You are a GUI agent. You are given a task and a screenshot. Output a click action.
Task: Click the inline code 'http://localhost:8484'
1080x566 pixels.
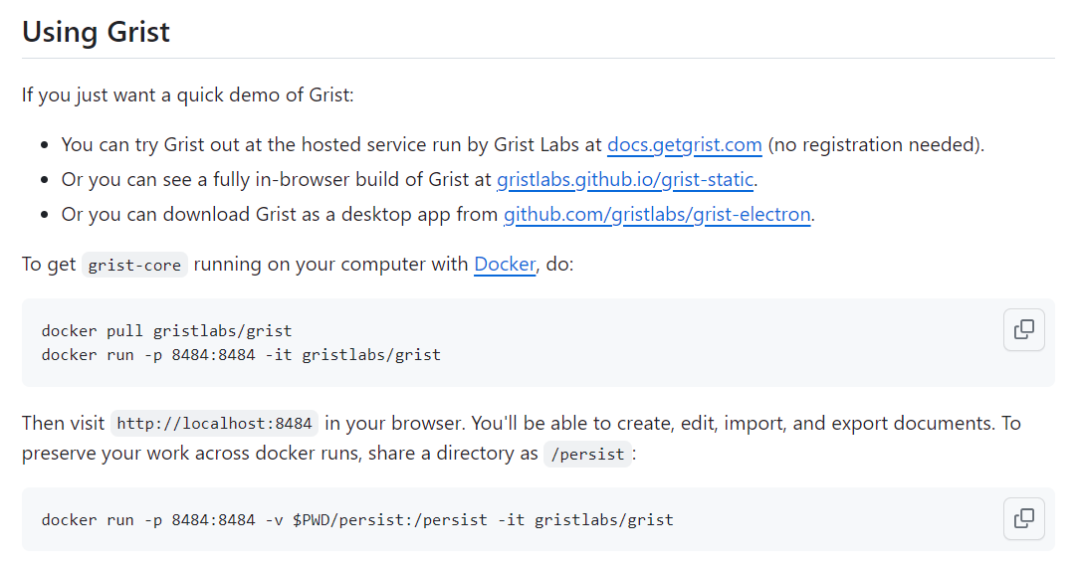214,423
